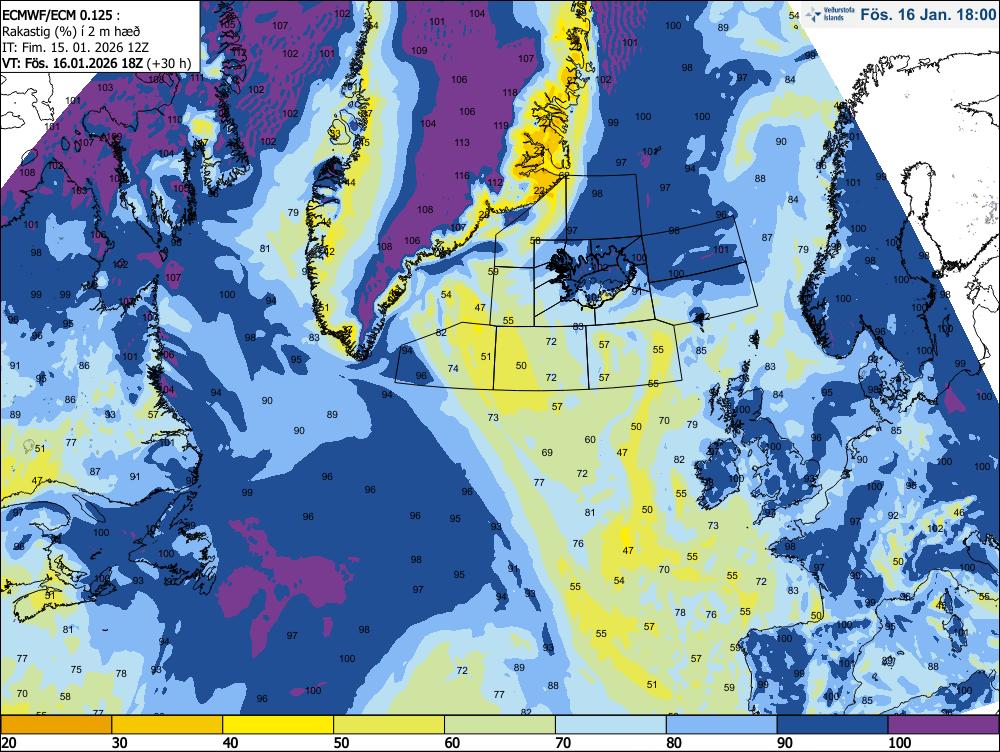Click the 'ECMWF/ECM 0.125 :' model title

60,15
